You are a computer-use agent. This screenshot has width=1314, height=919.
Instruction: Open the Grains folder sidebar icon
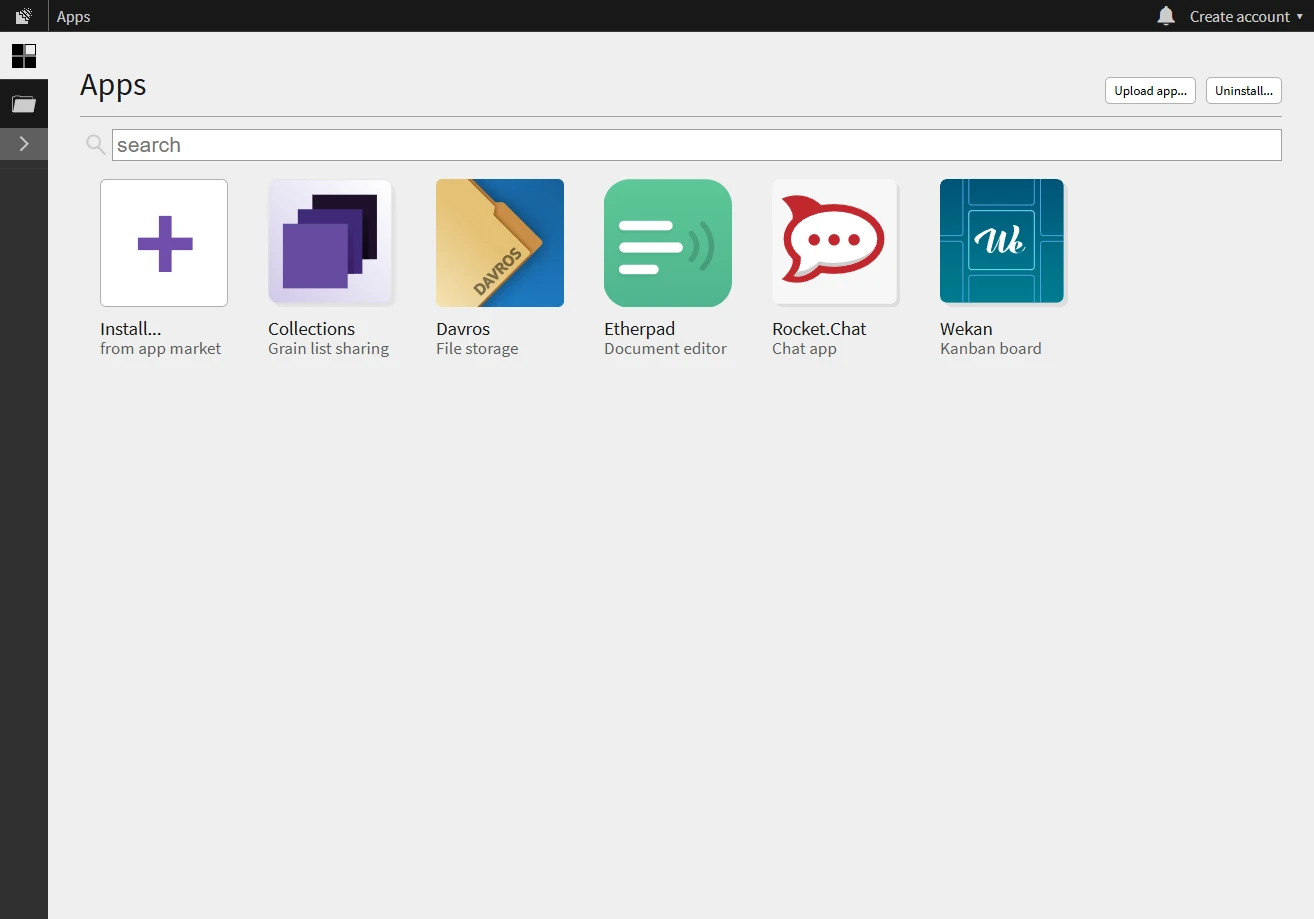[x=24, y=104]
